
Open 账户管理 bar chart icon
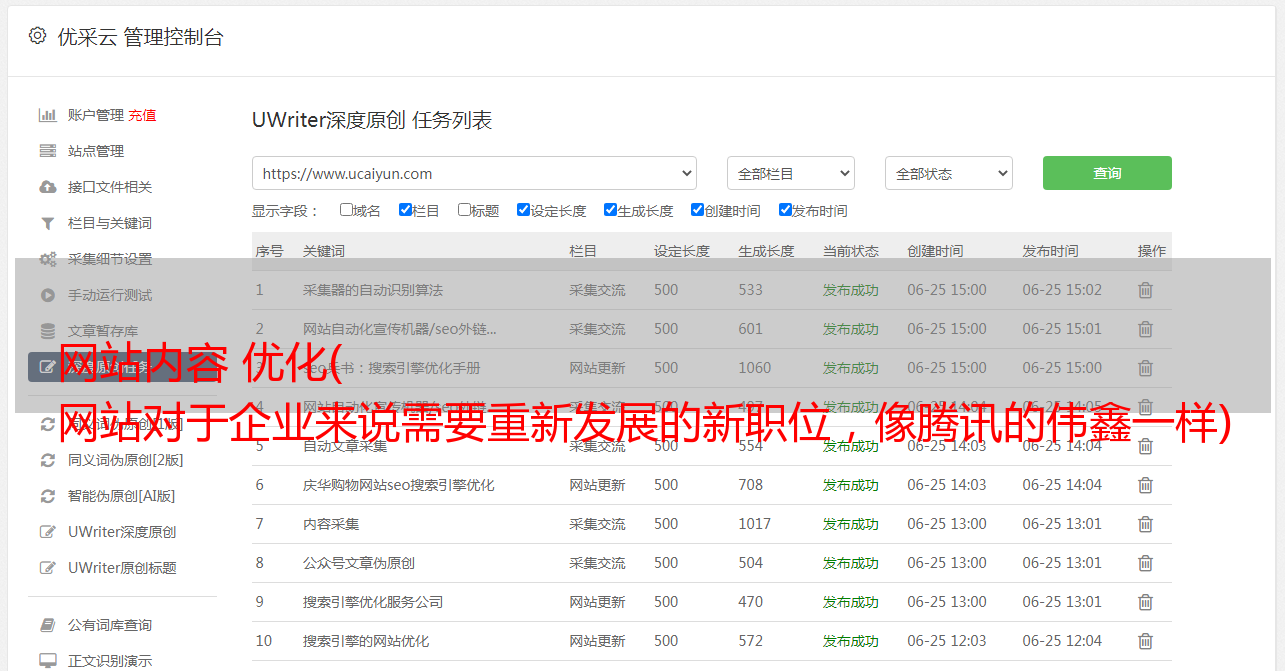47,115
